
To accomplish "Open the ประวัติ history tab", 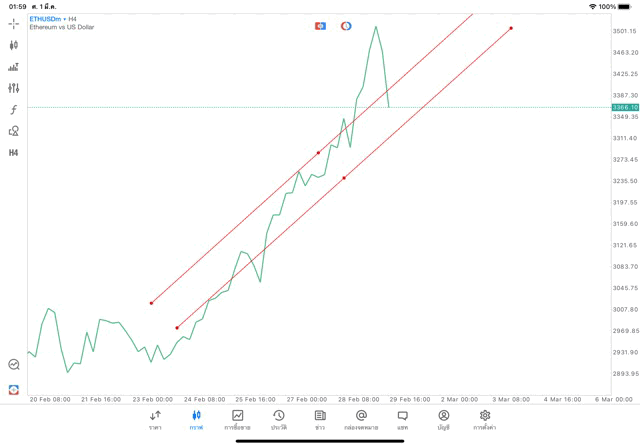I will pos(279,419).
